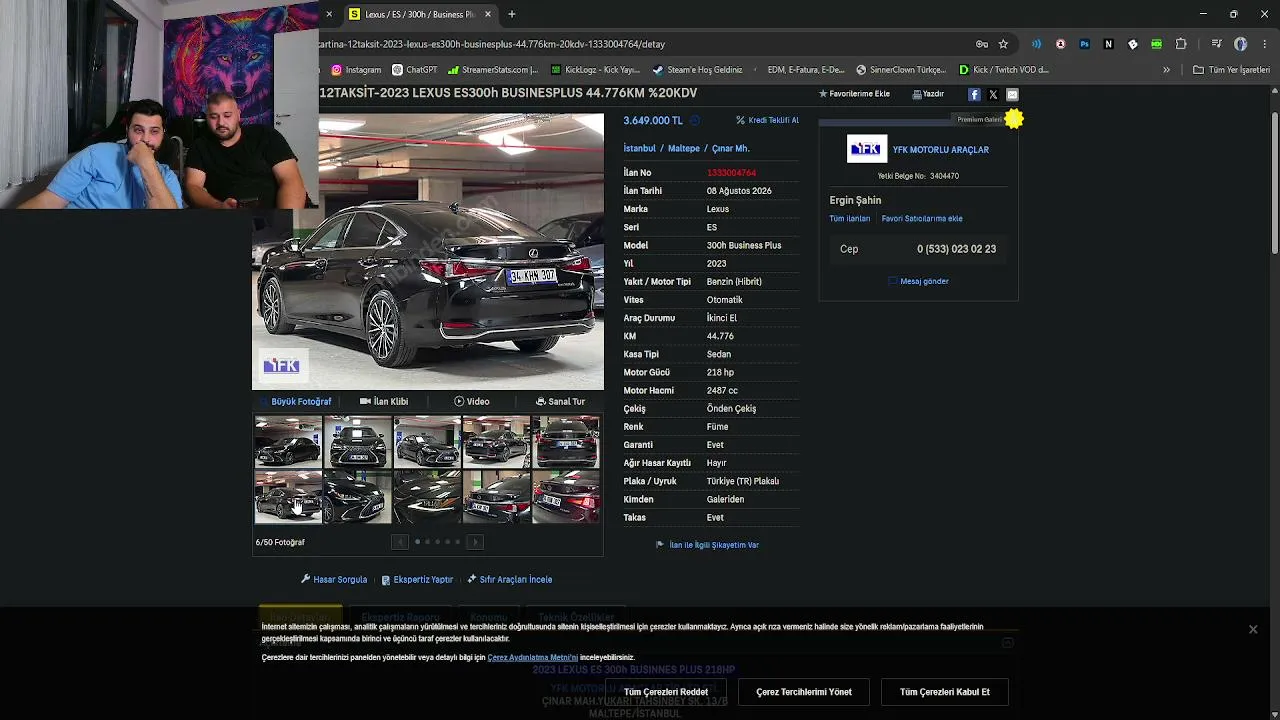View the seller's Tüm ilanları
This screenshot has height=720, width=1280.
coord(850,219)
